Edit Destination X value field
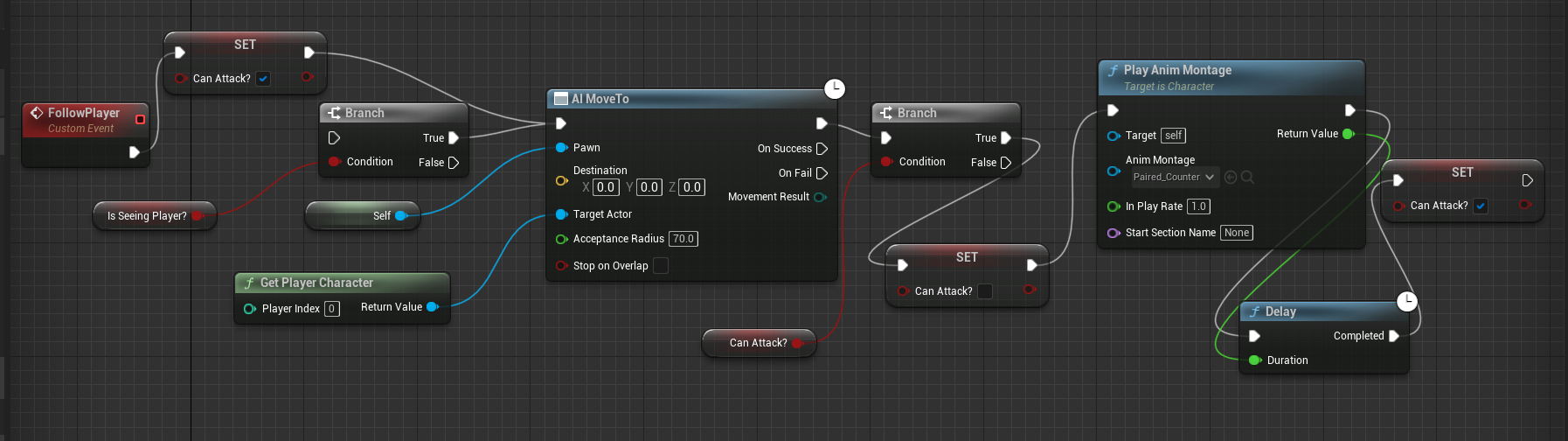 606,187
